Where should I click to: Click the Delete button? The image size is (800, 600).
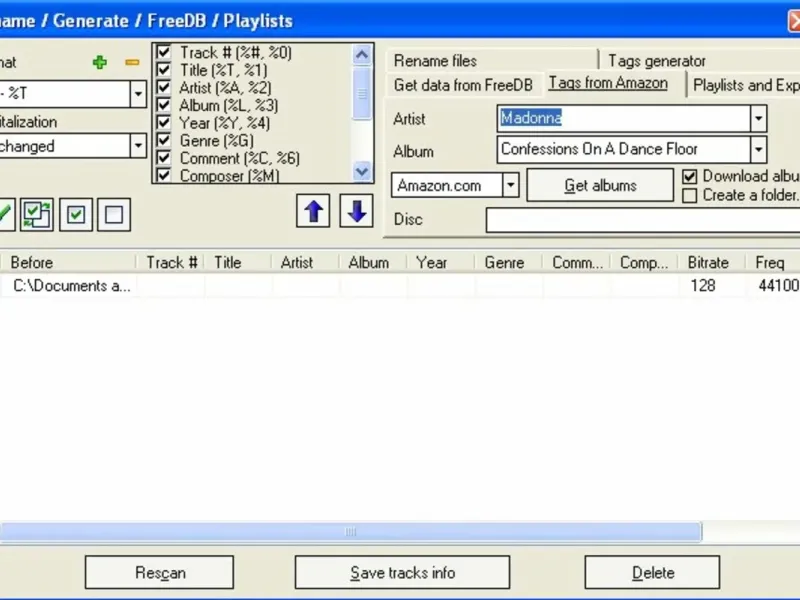tap(653, 572)
